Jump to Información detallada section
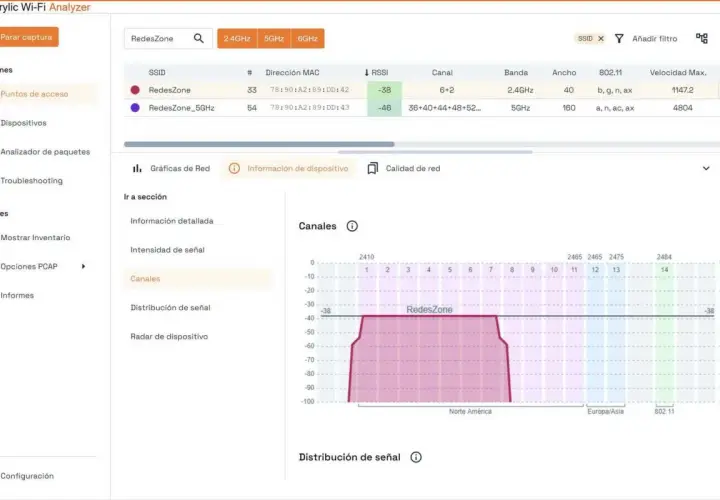Image resolution: width=720 pixels, height=500 pixels. pos(172,221)
